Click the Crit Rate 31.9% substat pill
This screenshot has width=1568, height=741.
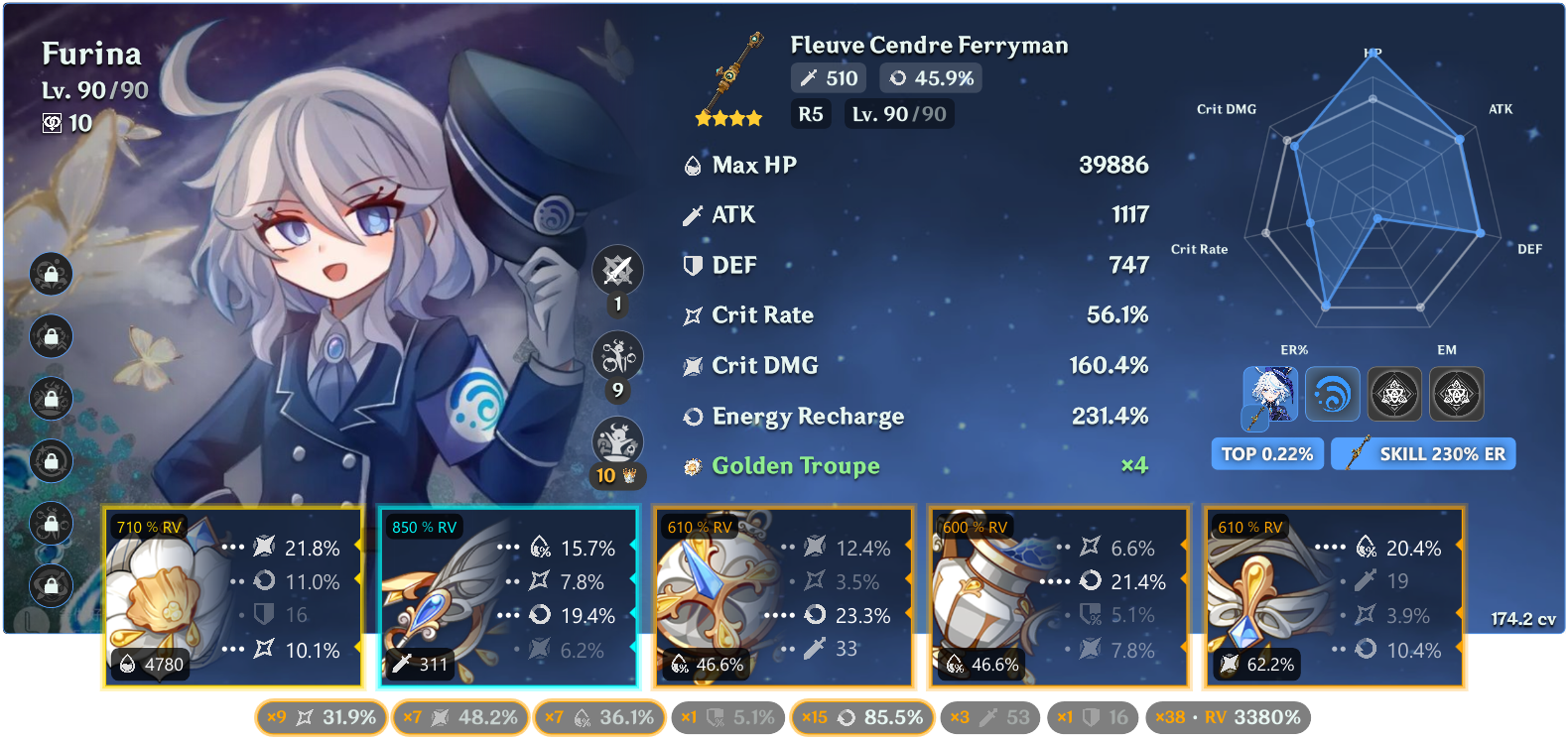(x=322, y=717)
